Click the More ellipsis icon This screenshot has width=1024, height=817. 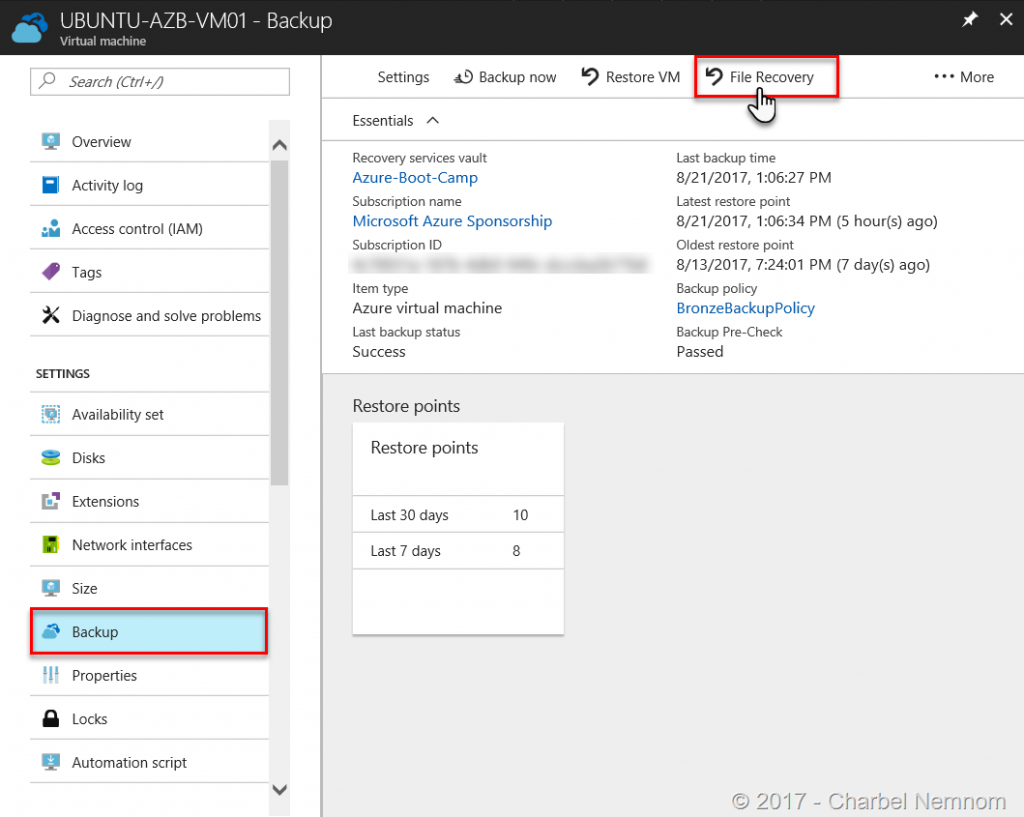(944, 76)
